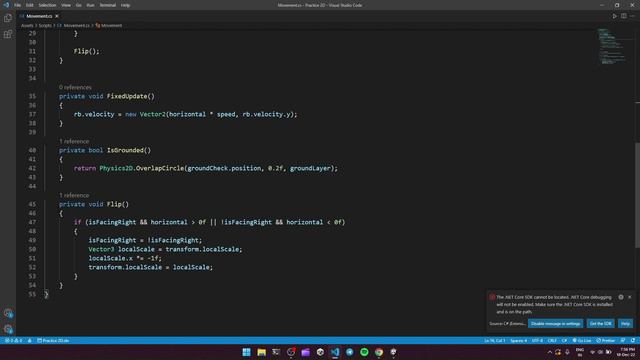Viewport: 640px width, 360px height.
Task: Open notifications bell in status bar
Action: (x=633, y=340)
